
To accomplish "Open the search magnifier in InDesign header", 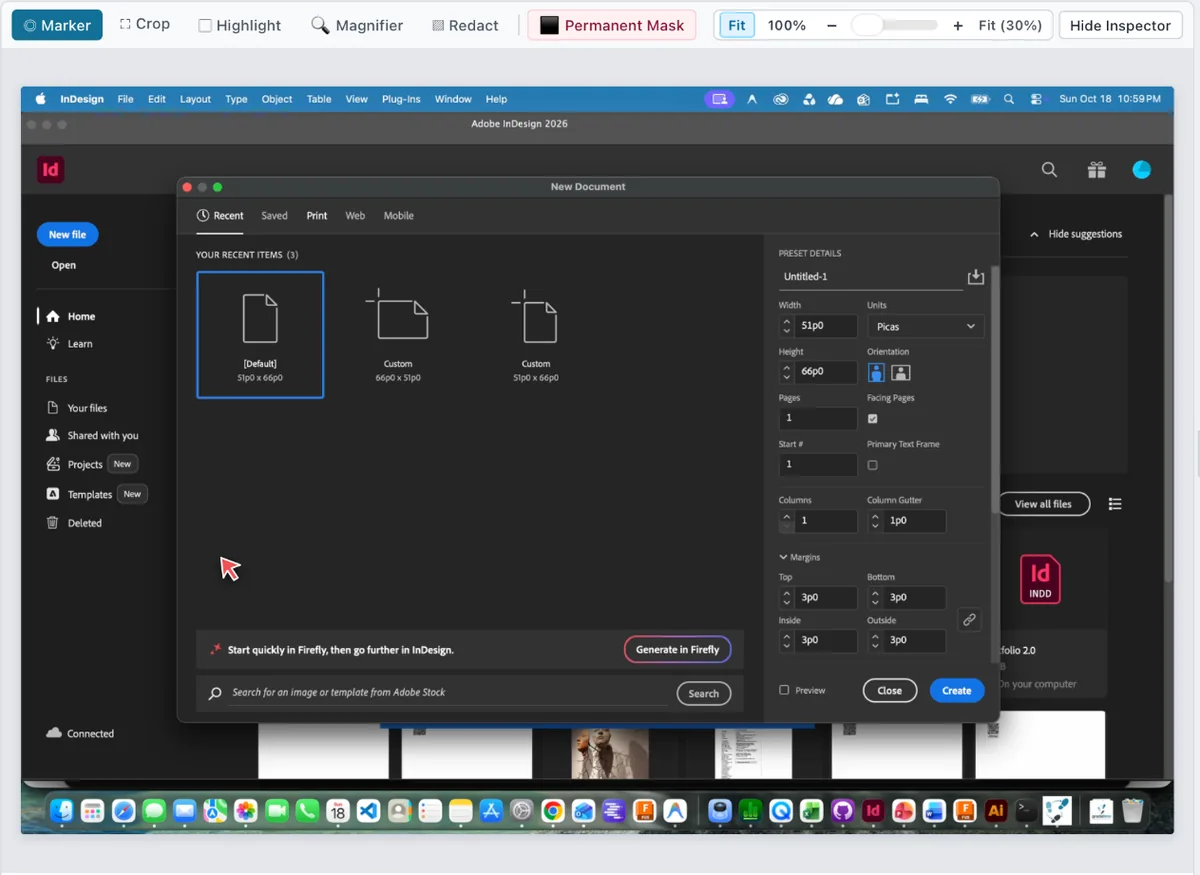I will coord(1049,170).
